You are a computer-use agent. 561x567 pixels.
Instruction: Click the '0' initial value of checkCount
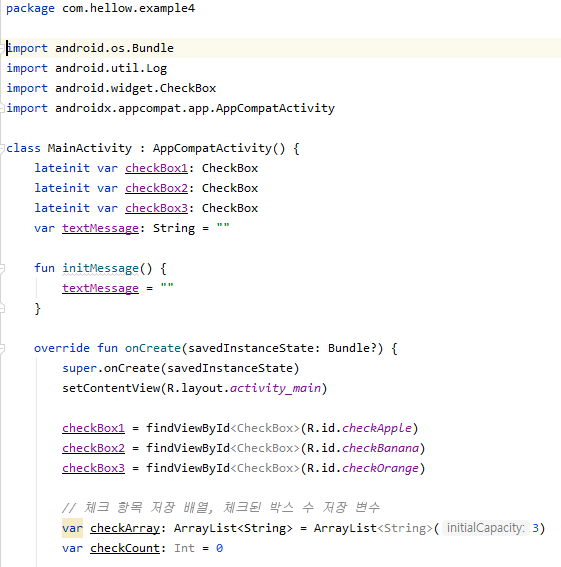click(x=220, y=548)
